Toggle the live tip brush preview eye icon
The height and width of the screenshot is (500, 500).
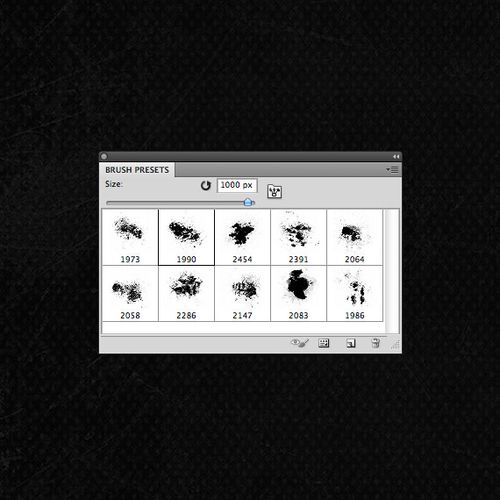coord(300,343)
